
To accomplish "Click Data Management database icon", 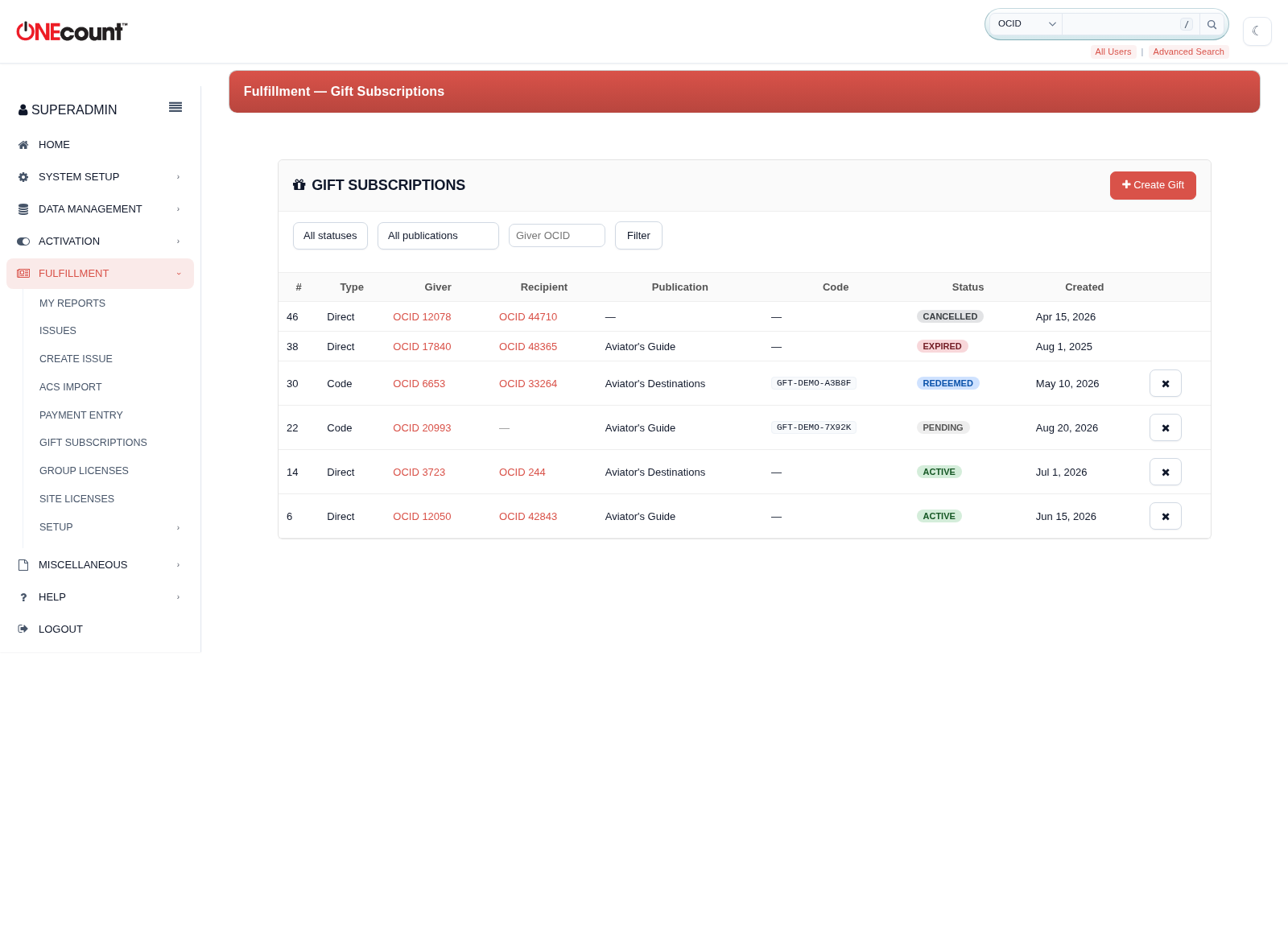I will pos(23,209).
